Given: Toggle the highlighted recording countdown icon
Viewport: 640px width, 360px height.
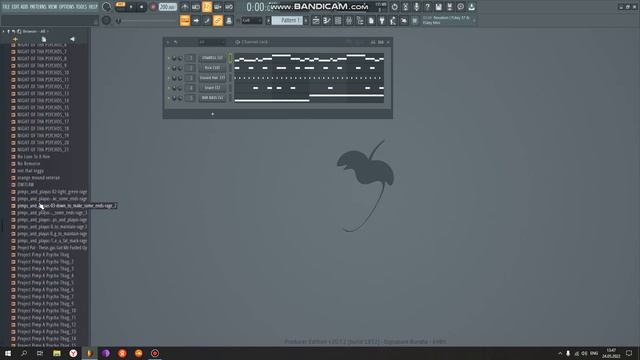Looking at the screenshot, I should [207, 7].
